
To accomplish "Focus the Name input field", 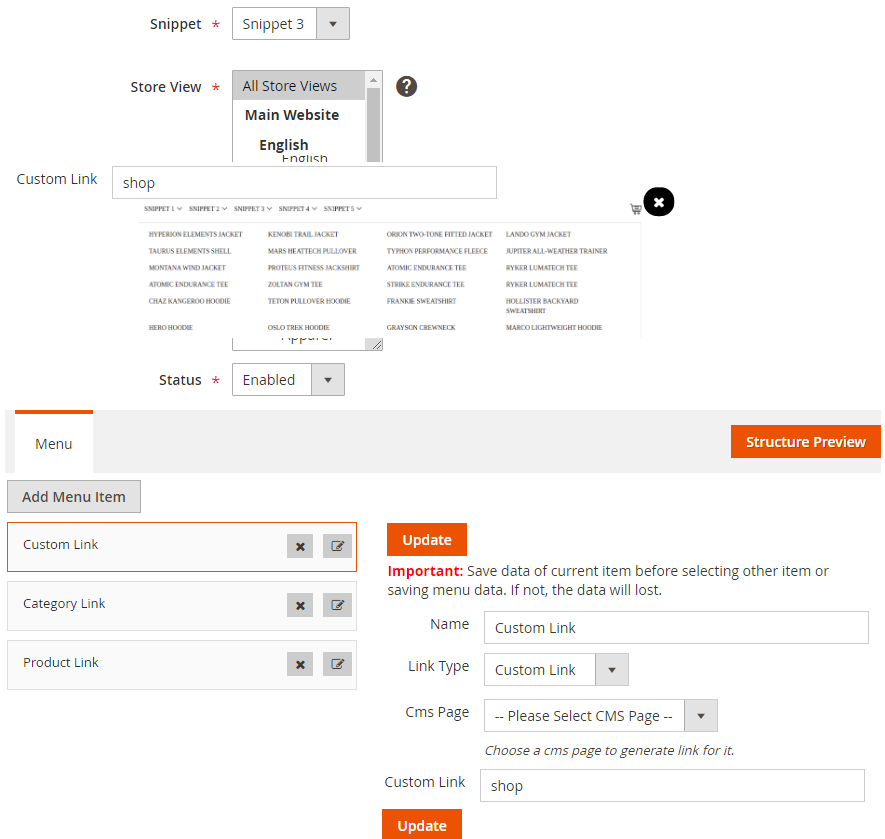I will (x=676, y=628).
